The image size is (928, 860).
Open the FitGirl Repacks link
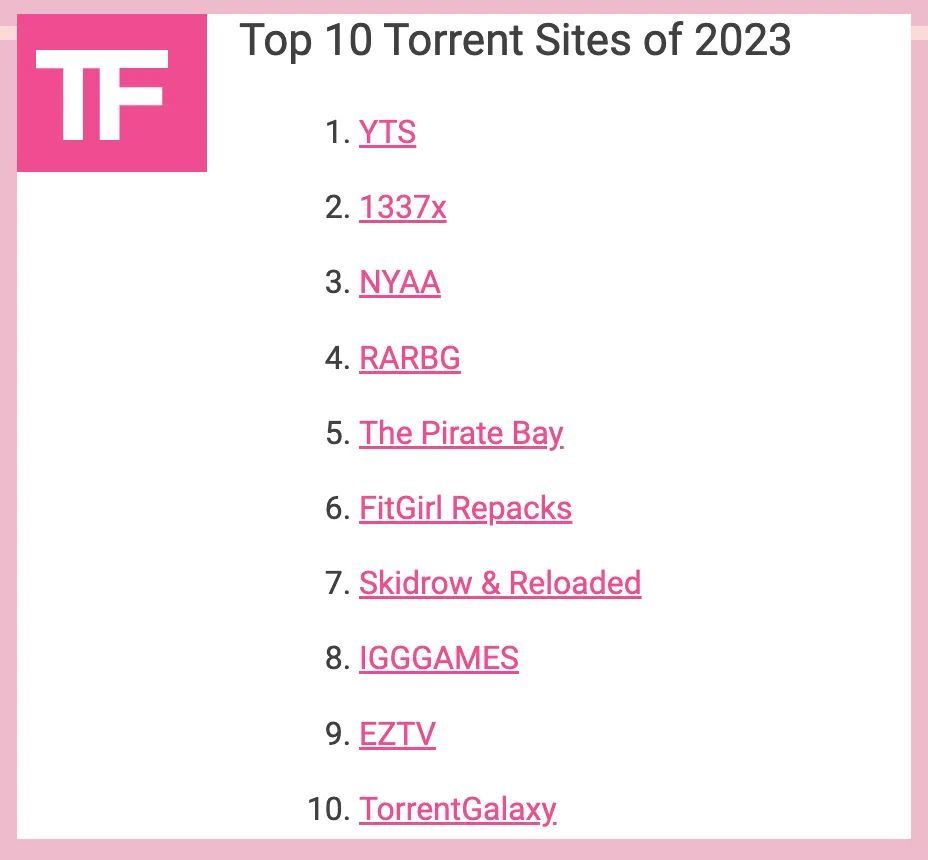point(465,508)
